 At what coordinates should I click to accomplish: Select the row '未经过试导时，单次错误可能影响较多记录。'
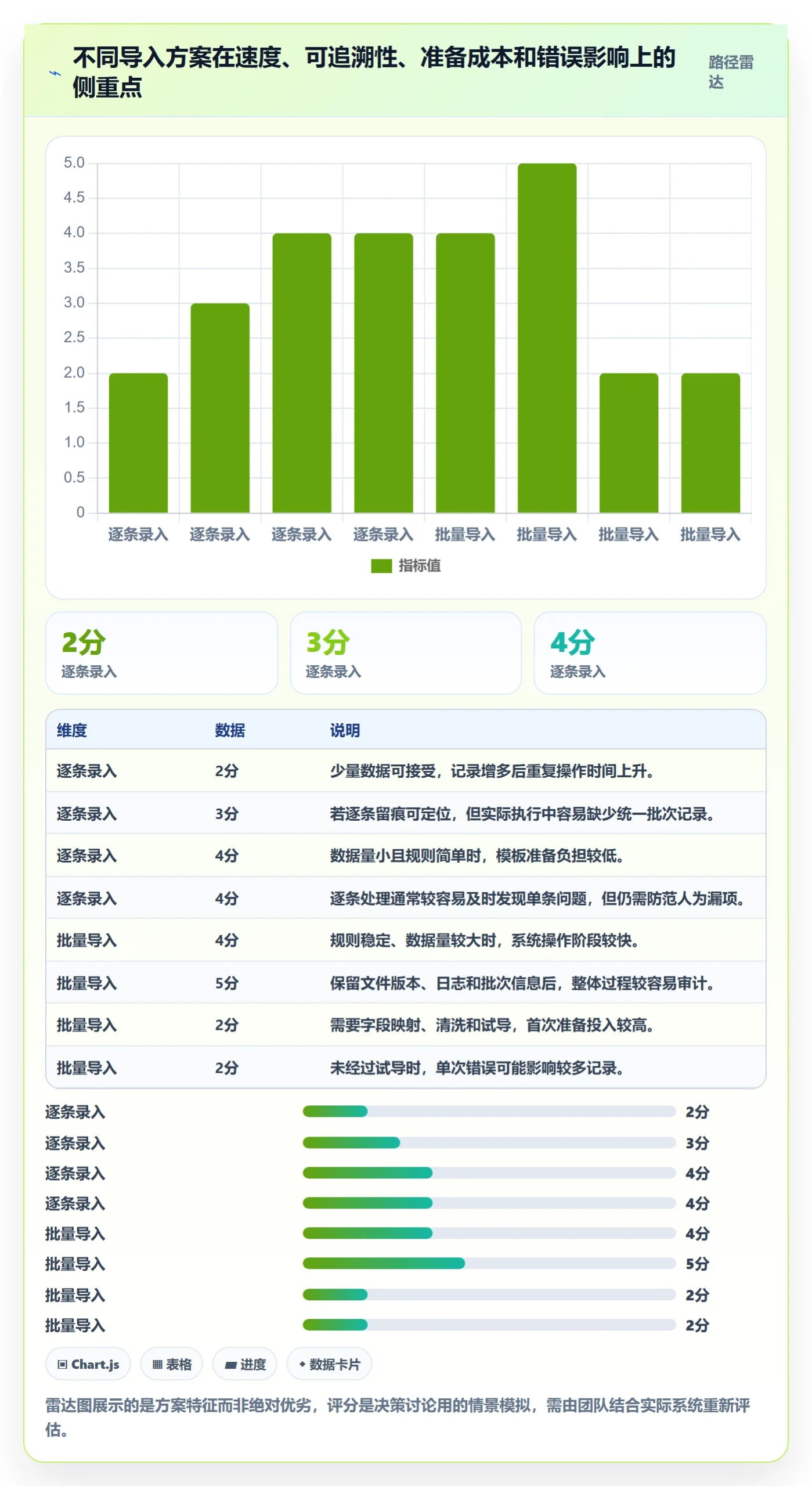406,1068
